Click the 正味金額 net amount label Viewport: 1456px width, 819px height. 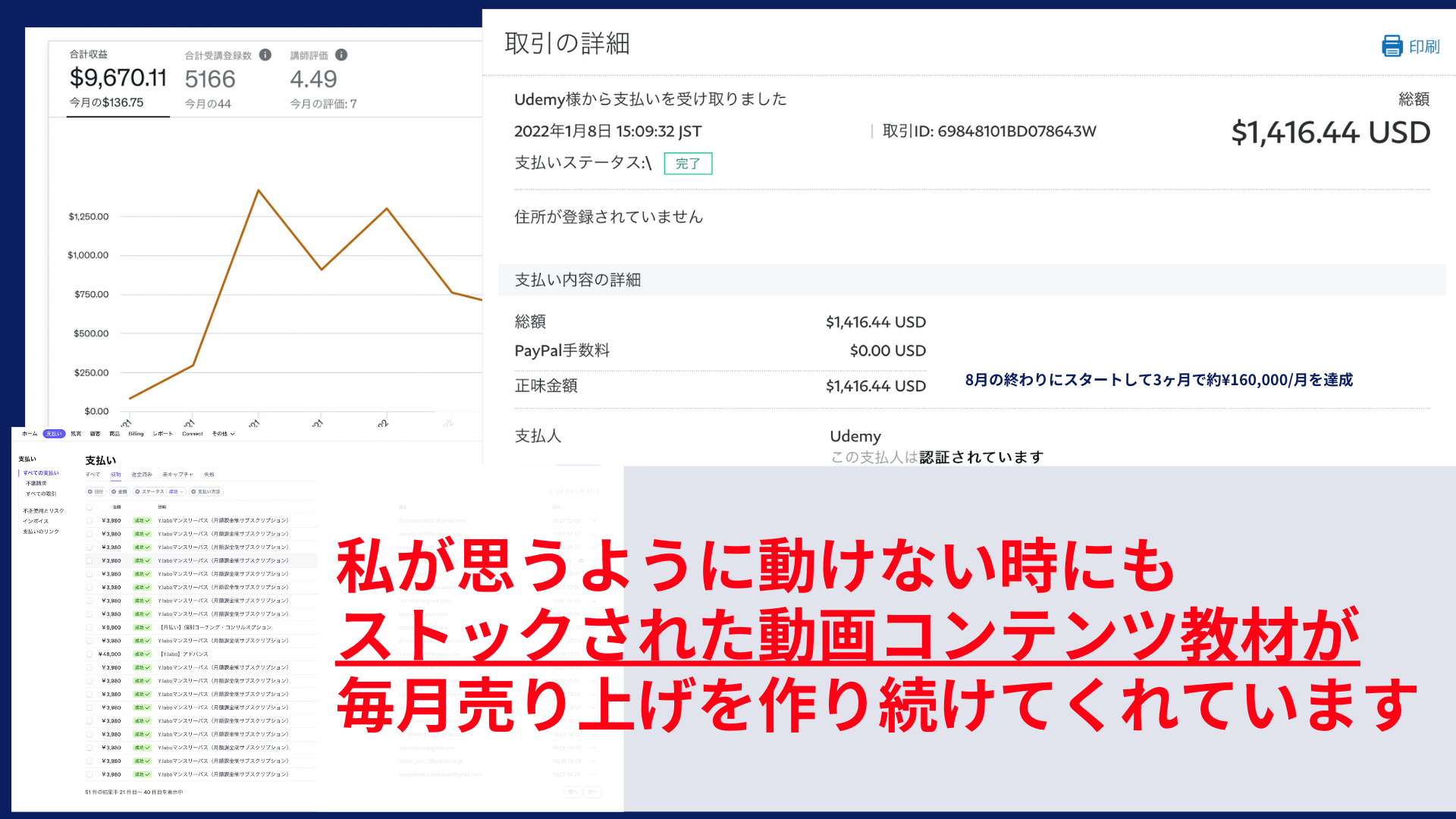tap(546, 386)
